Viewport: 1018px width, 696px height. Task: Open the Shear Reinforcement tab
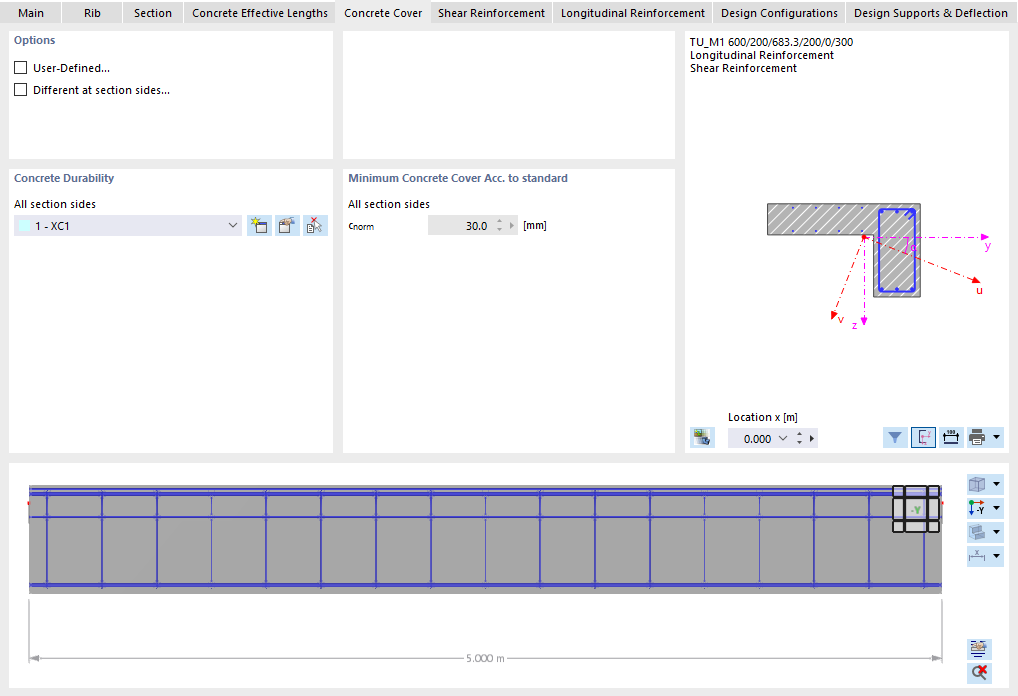click(491, 12)
